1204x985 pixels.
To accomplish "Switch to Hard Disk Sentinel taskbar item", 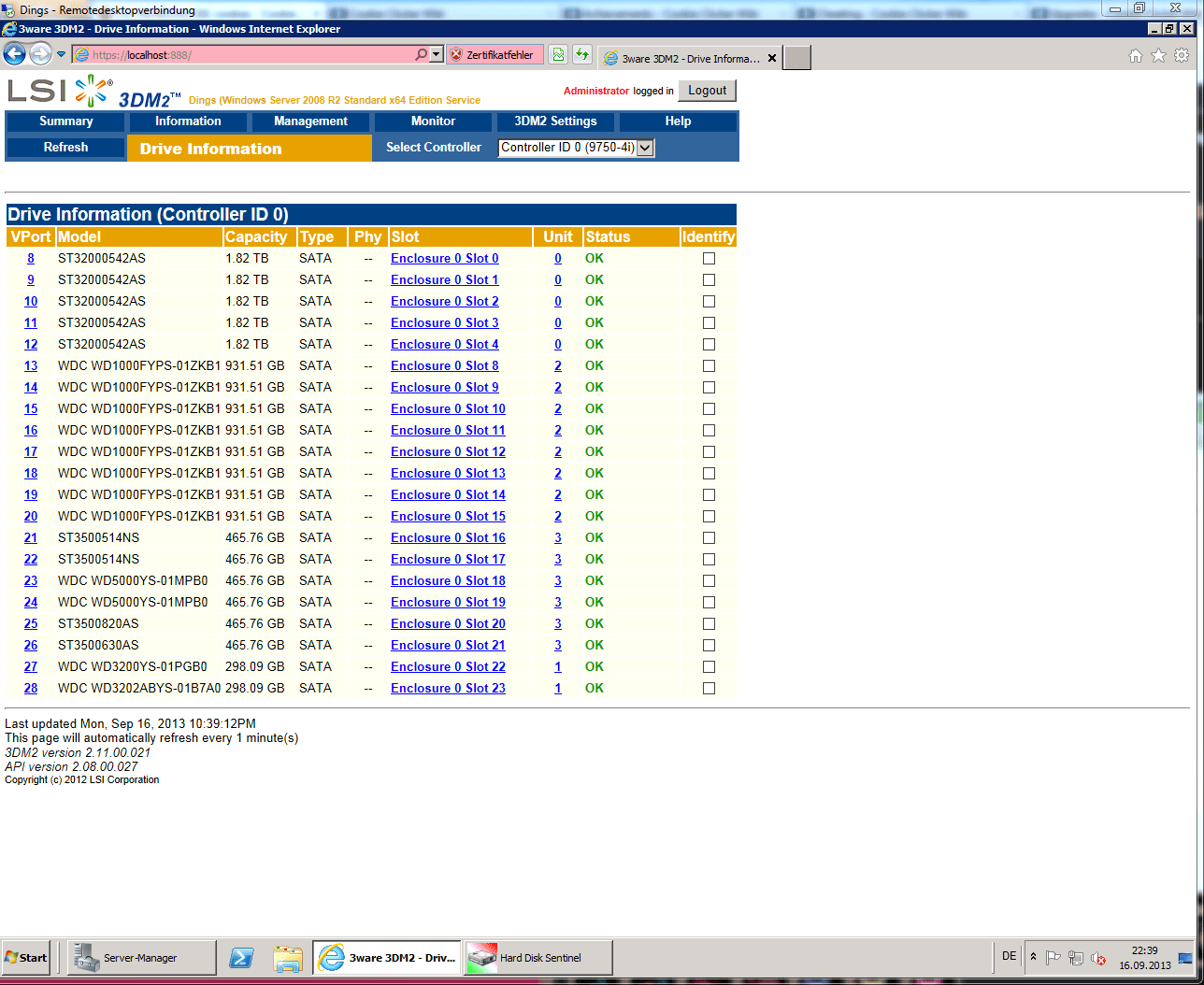I will (538, 957).
